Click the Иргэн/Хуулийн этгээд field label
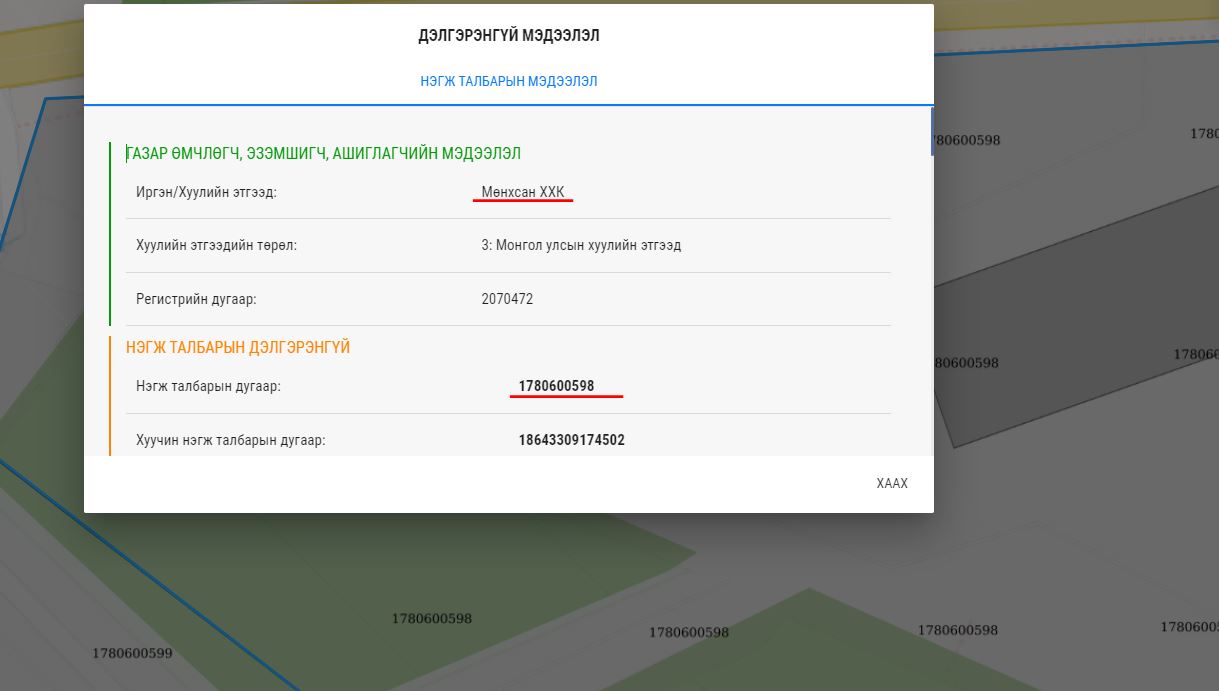The width and height of the screenshot is (1219, 691). pos(206,192)
